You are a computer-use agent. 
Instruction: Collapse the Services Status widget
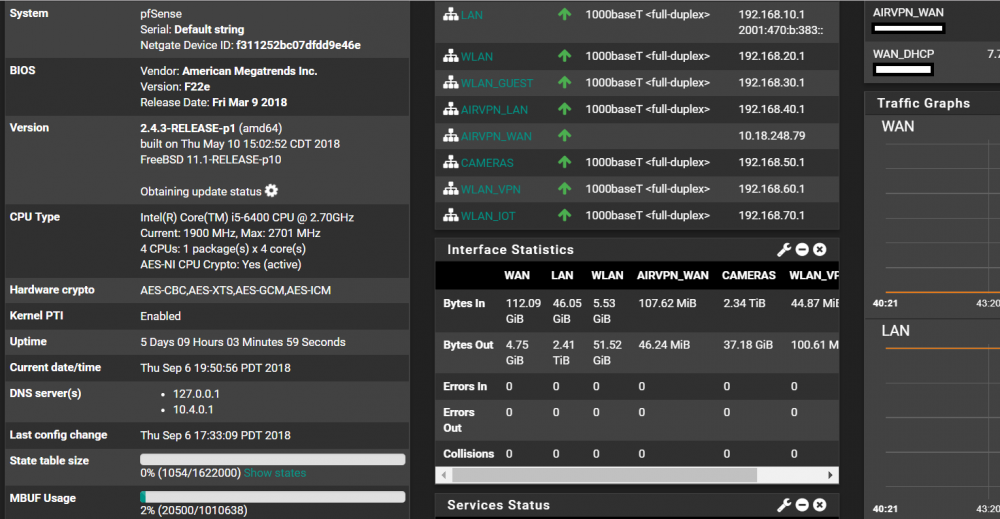802,505
